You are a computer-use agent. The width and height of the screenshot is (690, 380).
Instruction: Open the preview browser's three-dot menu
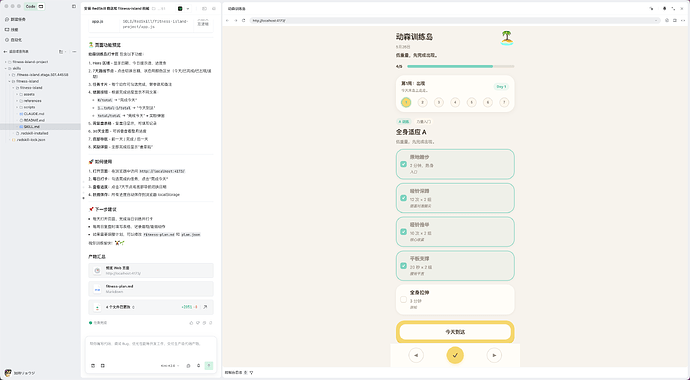point(683,20)
